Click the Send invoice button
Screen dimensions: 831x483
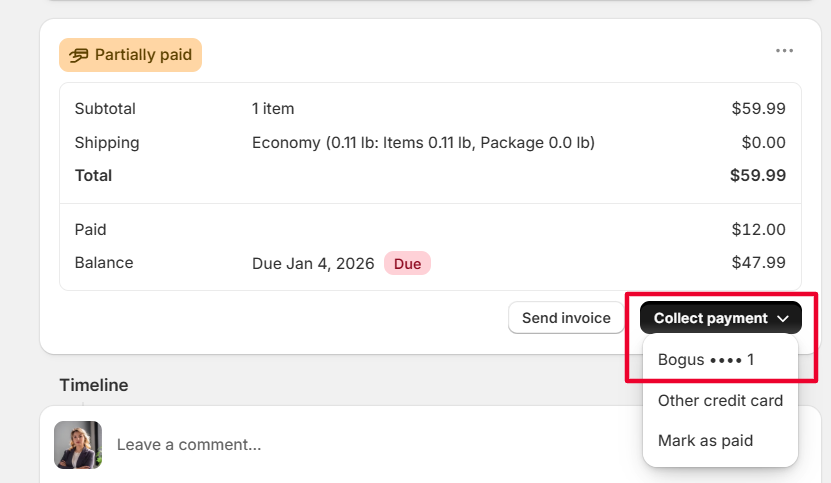566,318
